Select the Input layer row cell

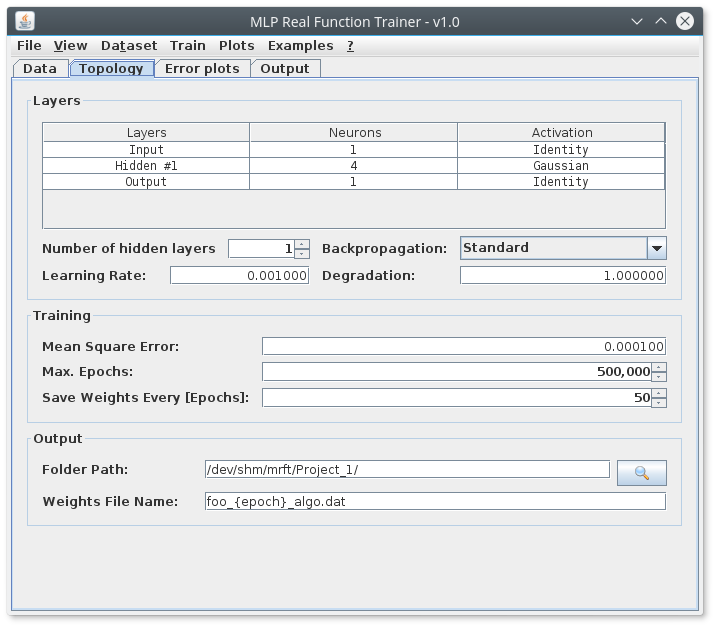point(146,150)
